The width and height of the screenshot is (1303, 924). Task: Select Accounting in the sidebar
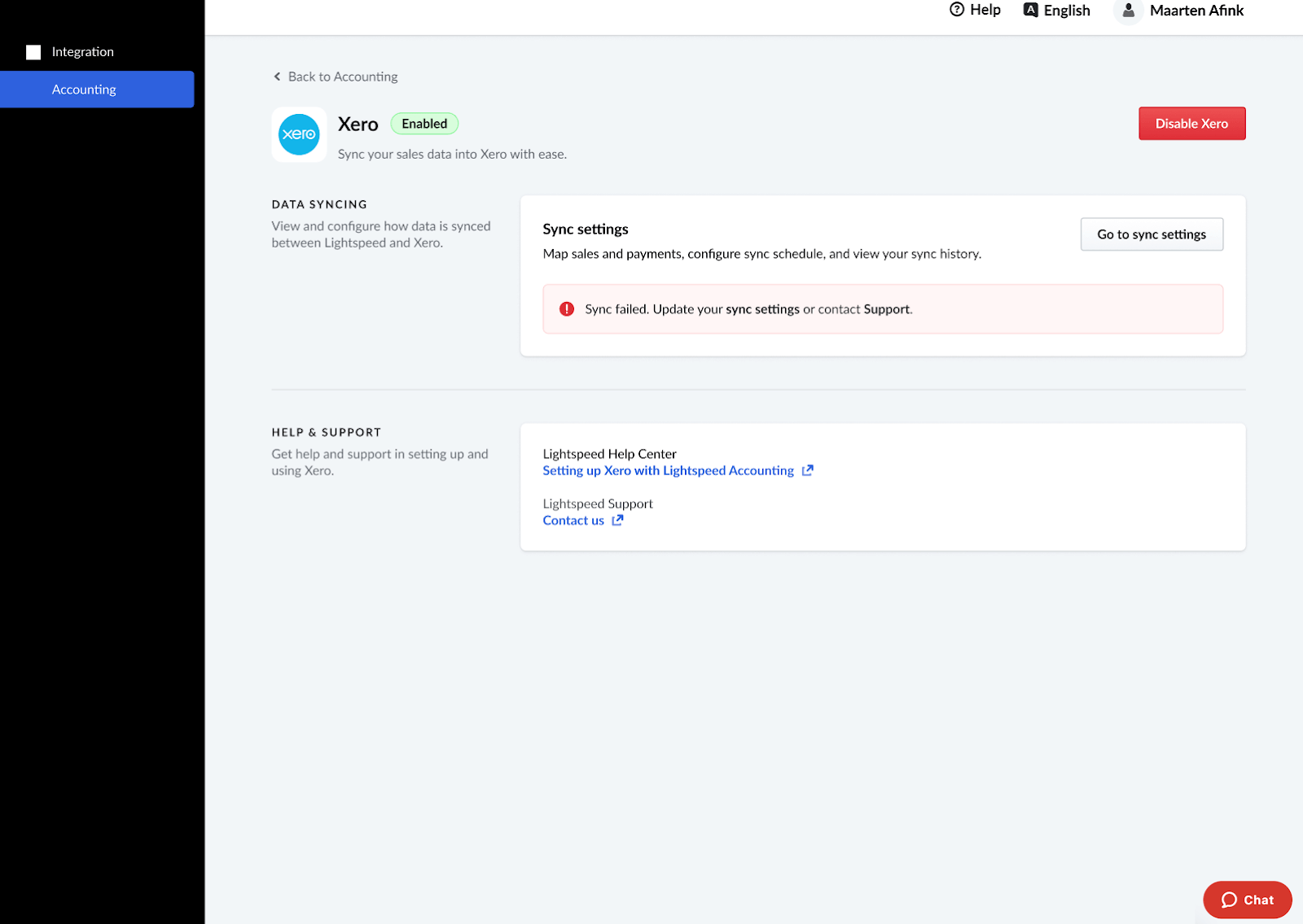click(x=84, y=90)
